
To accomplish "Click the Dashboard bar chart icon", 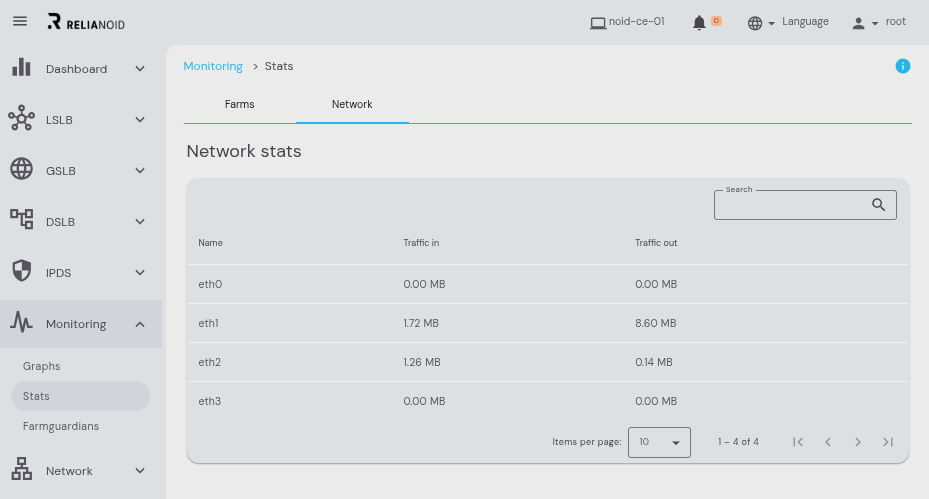I will tap(21, 68).
